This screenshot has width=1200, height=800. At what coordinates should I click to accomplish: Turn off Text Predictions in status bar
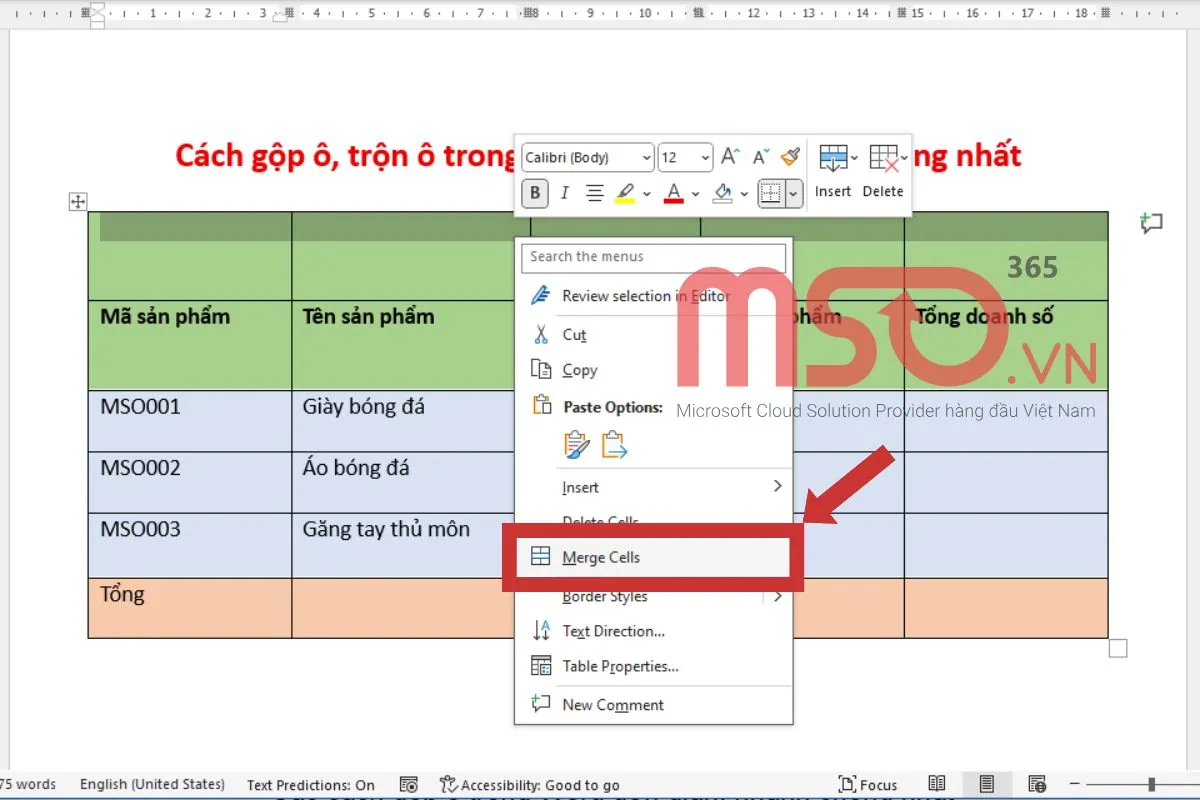(x=311, y=784)
